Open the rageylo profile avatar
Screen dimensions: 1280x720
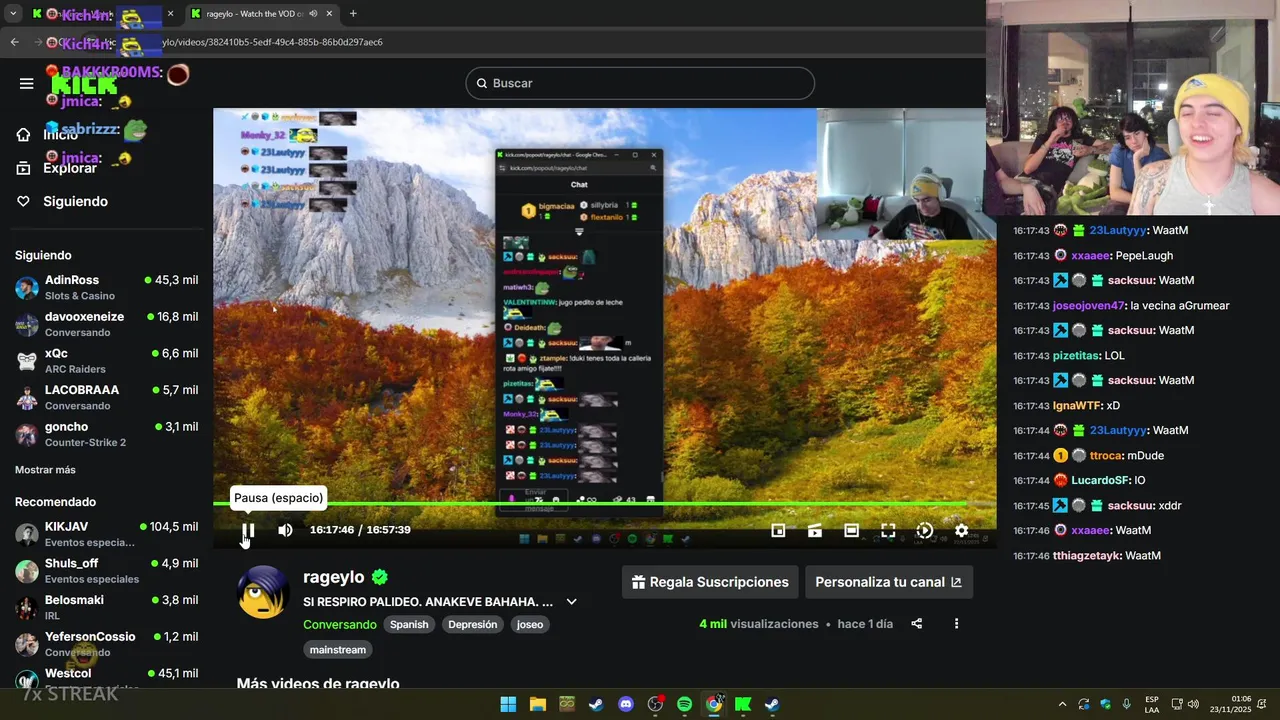(264, 592)
